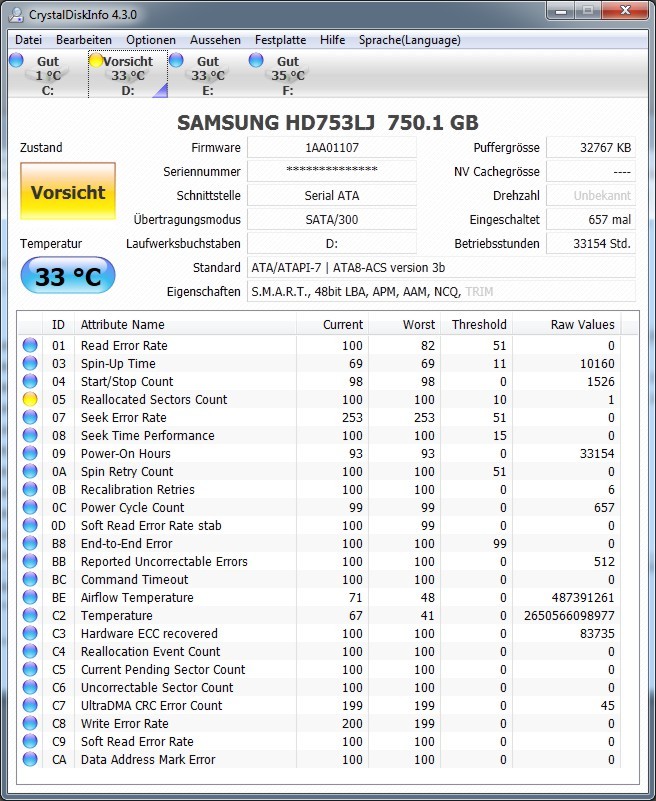Viewport: 656px width, 801px height.
Task: Click status orb of Reported Uncorrectable Errors
Action: click(x=30, y=561)
